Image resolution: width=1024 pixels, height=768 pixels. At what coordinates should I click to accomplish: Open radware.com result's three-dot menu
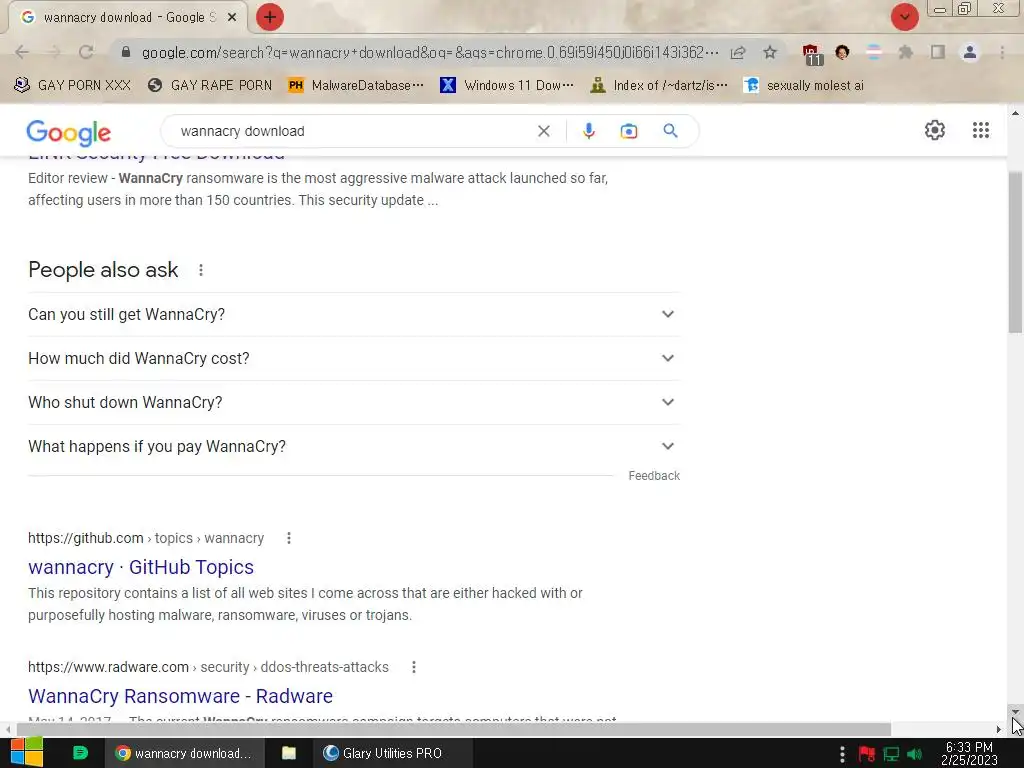[x=413, y=667]
